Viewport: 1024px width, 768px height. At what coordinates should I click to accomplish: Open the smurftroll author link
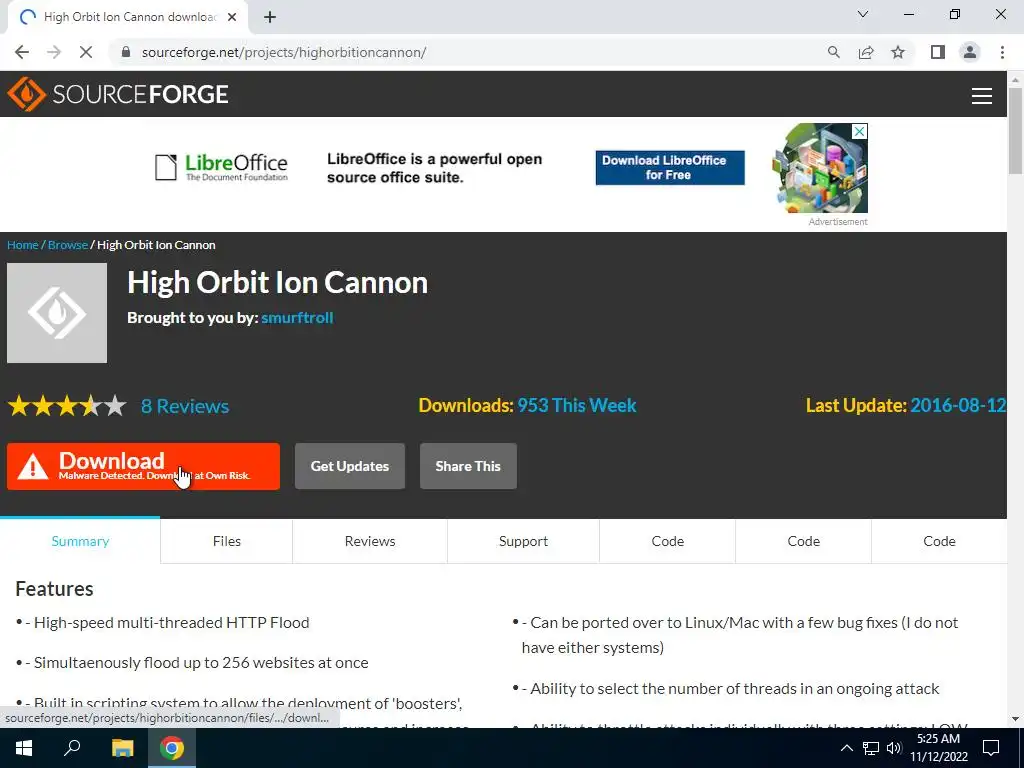tap(297, 318)
